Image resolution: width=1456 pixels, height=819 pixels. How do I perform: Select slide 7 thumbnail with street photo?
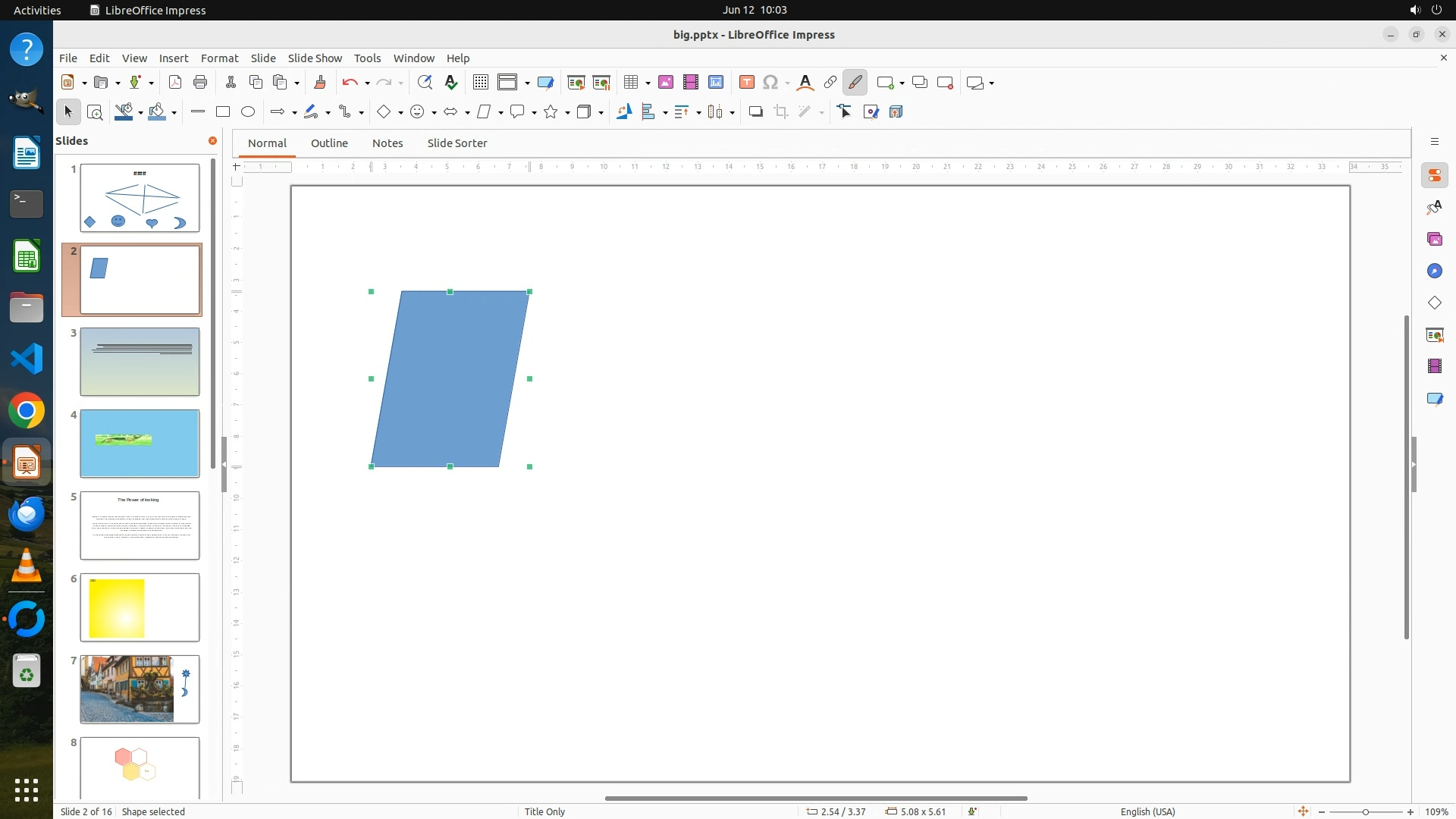pos(140,689)
